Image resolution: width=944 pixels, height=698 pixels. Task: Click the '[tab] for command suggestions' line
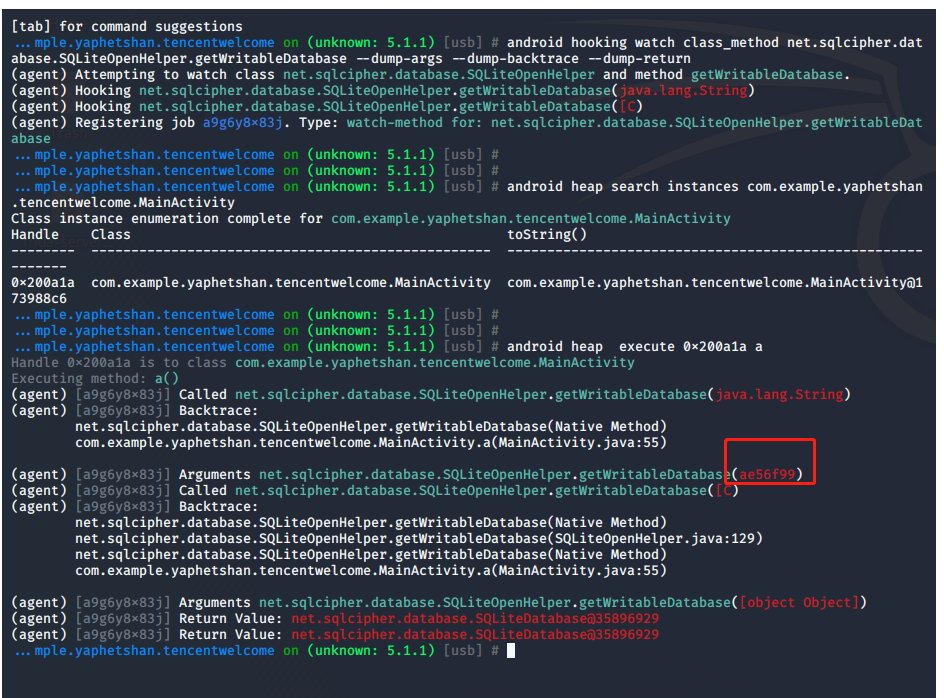pyautogui.click(x=126, y=26)
